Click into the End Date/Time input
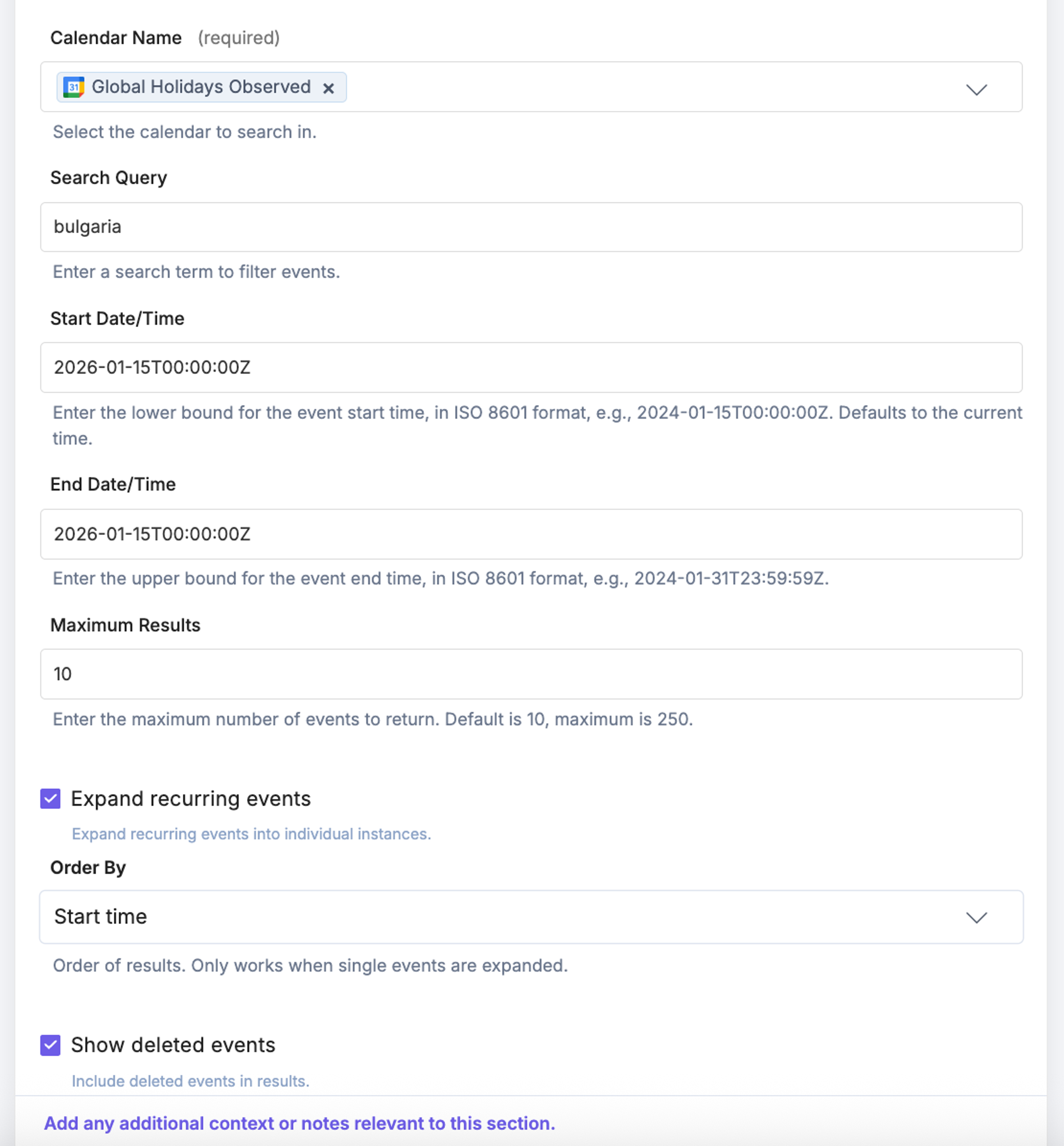Viewport: 1064px width, 1146px height. pyautogui.click(x=531, y=534)
